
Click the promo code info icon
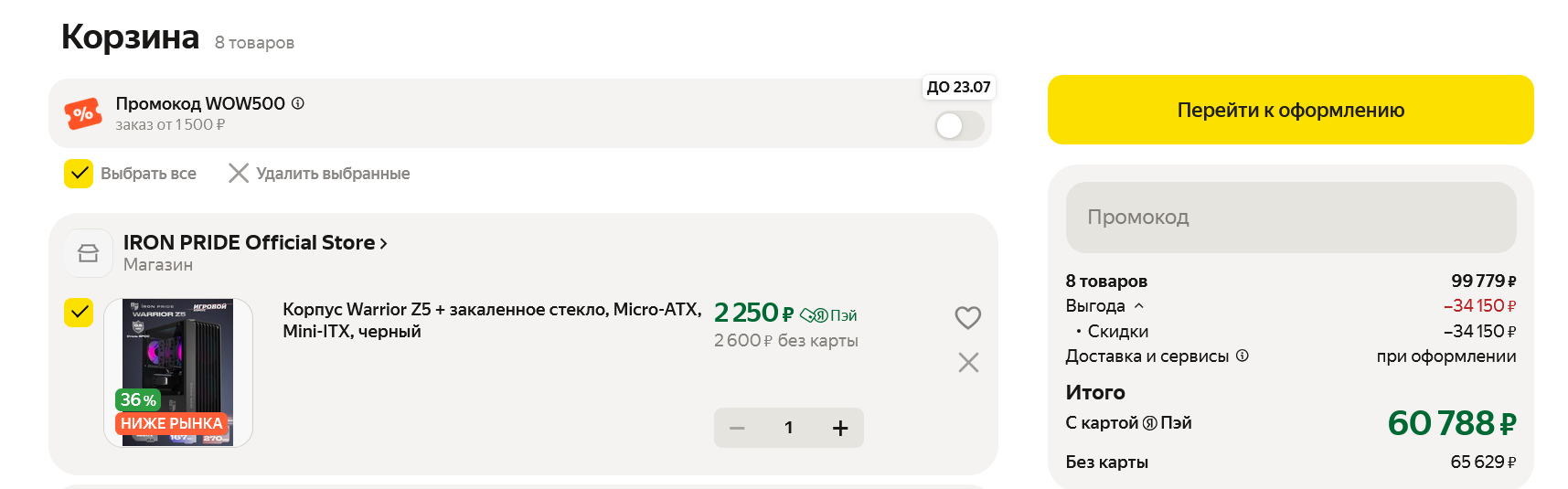click(298, 103)
